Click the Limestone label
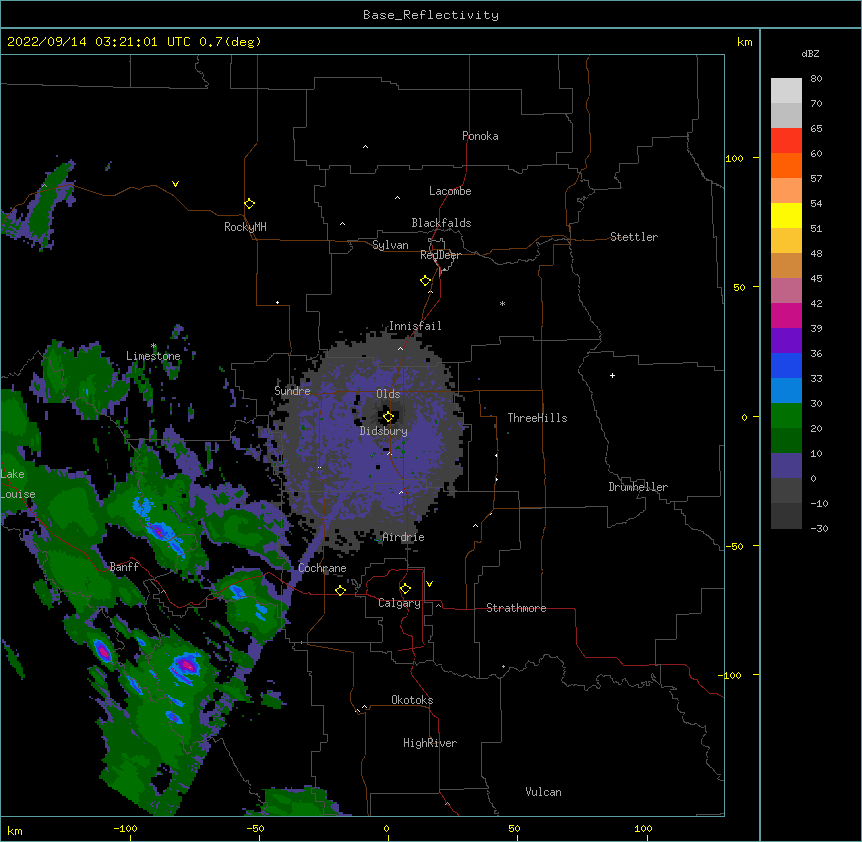This screenshot has height=842, width=862. pos(153,356)
